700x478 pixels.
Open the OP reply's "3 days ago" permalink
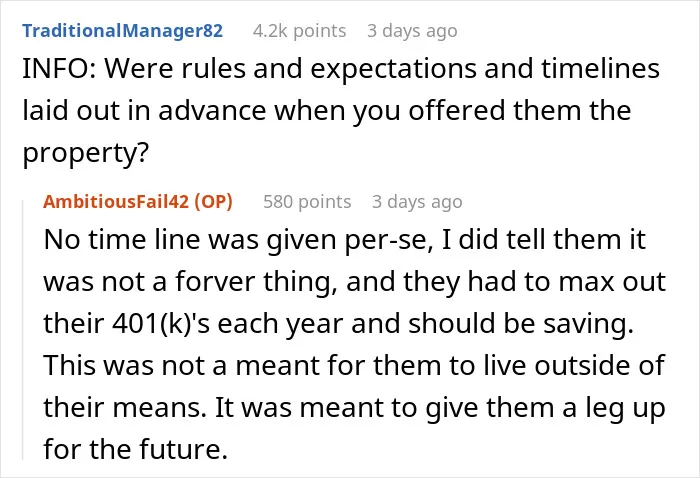(x=417, y=202)
